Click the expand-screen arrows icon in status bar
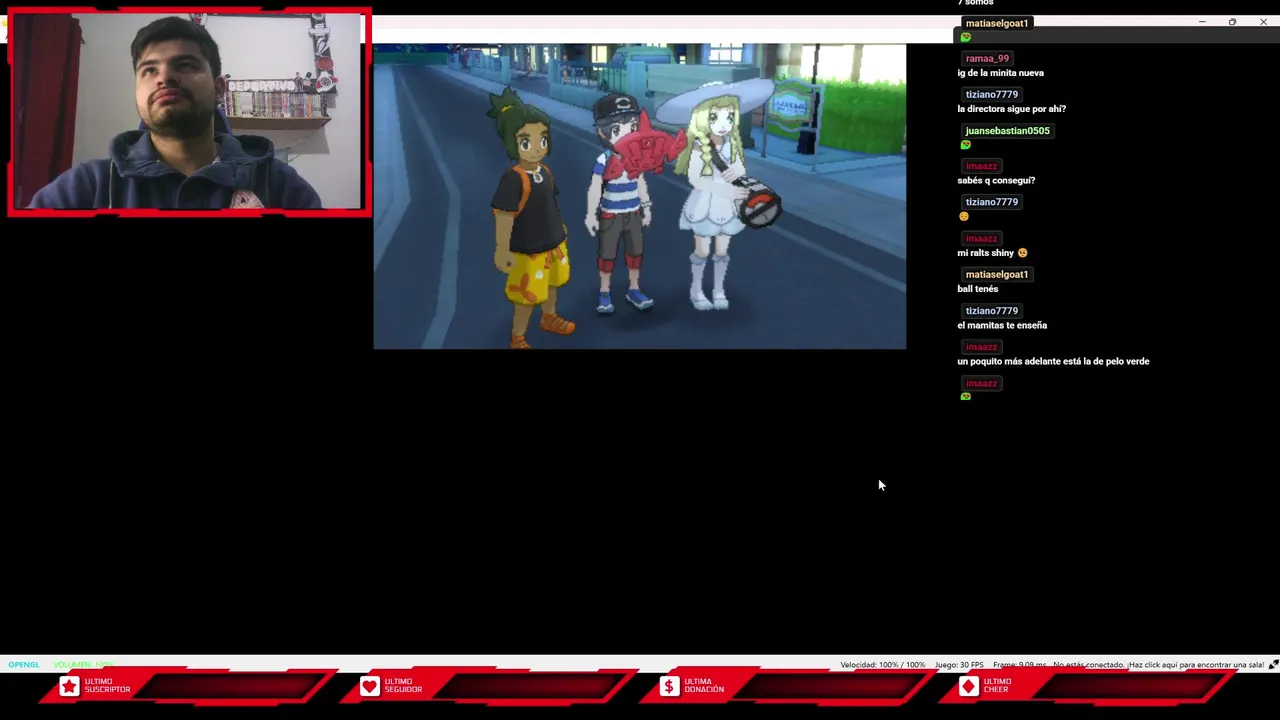The image size is (1280, 720). [1273, 665]
